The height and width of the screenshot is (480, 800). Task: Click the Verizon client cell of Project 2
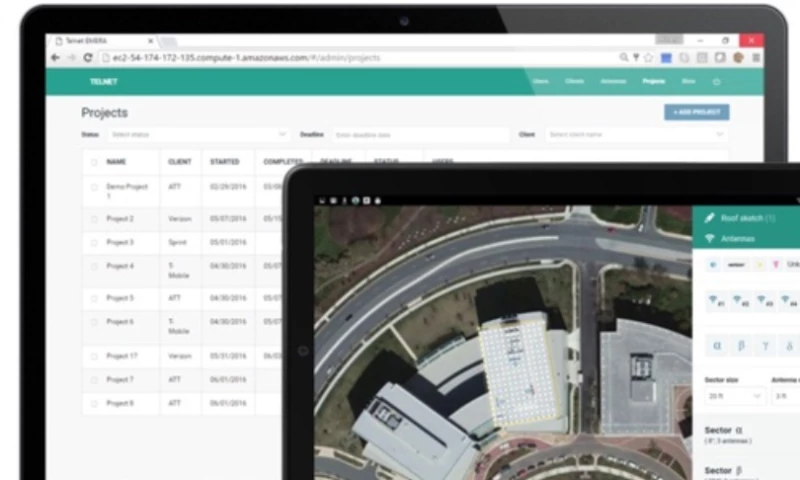pos(180,219)
